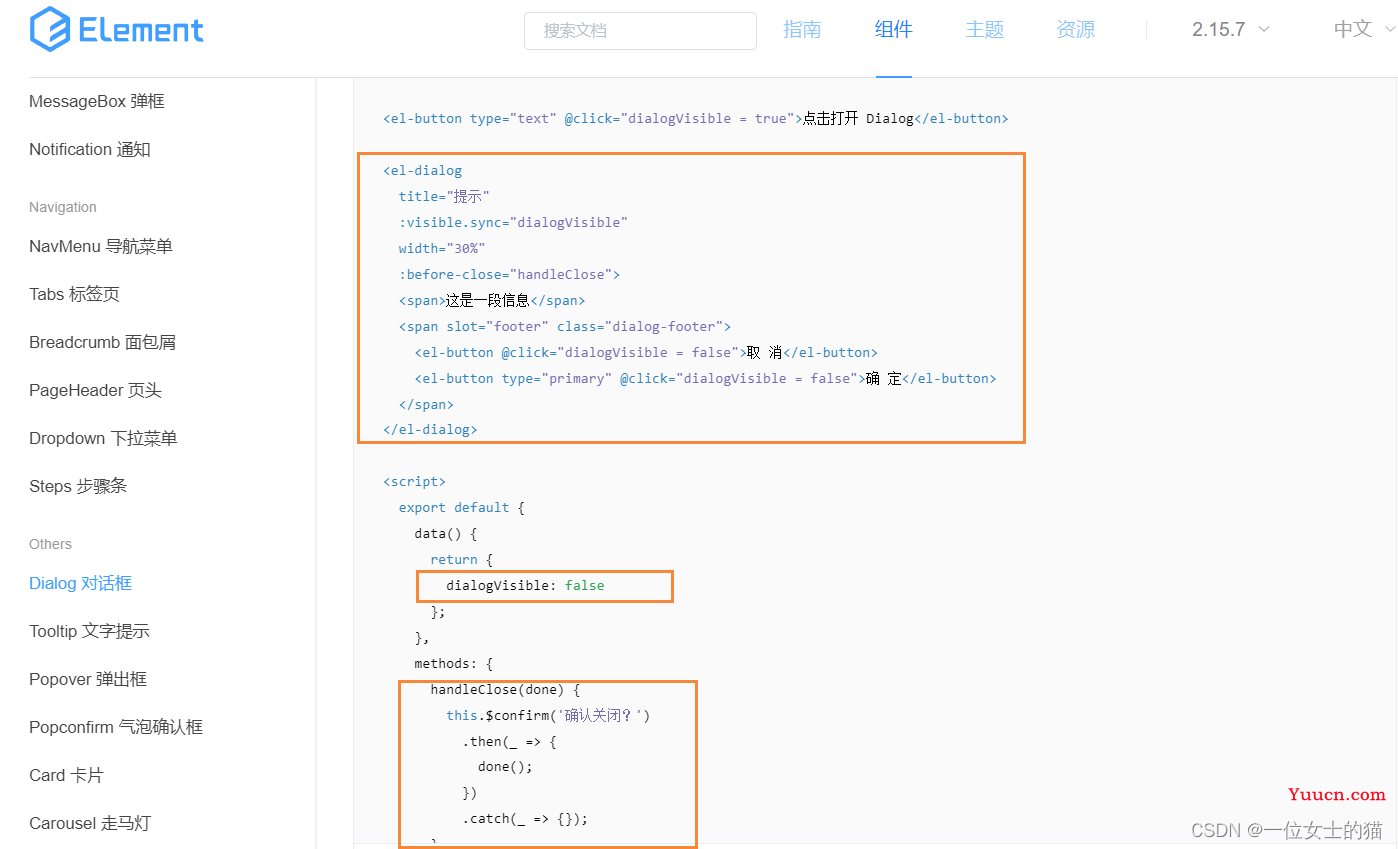Click the handleClose(done) code line
This screenshot has height=849, width=1398.
pyautogui.click(x=505, y=689)
